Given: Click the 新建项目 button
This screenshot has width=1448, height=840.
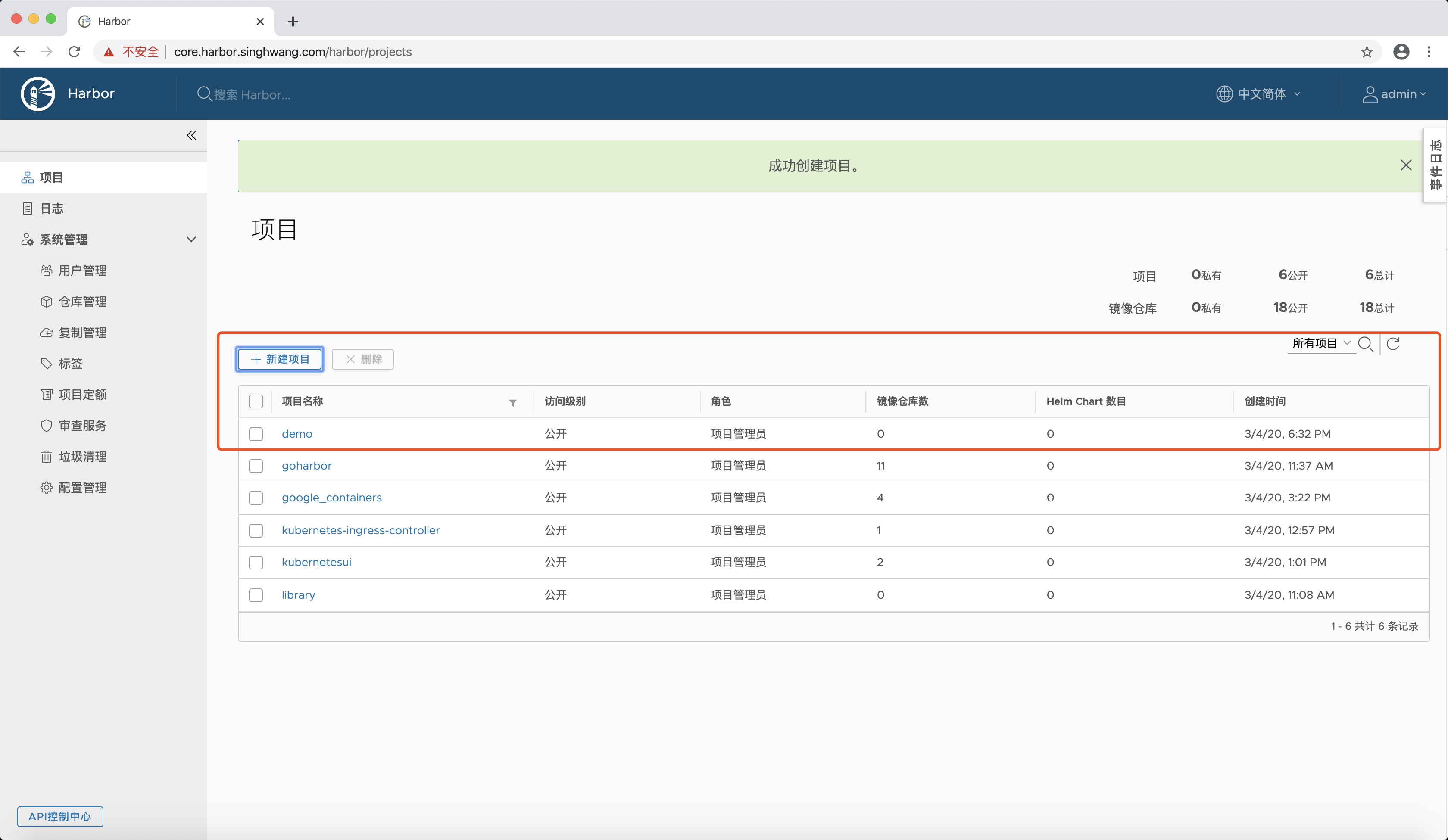Looking at the screenshot, I should [x=280, y=359].
